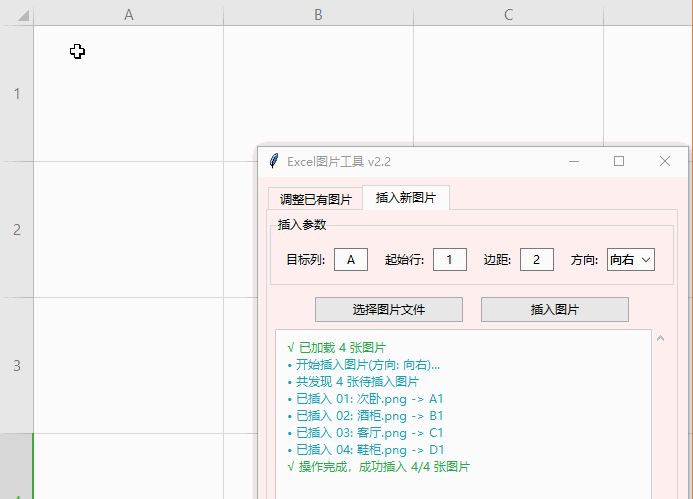Select the 插入新图片 tab

(x=406, y=197)
